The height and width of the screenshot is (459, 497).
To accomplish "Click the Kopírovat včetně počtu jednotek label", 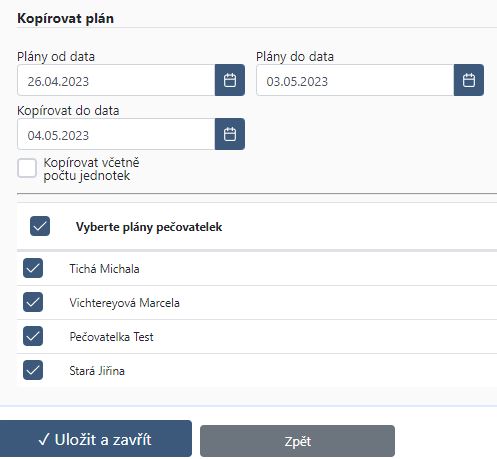I will coord(91,169).
